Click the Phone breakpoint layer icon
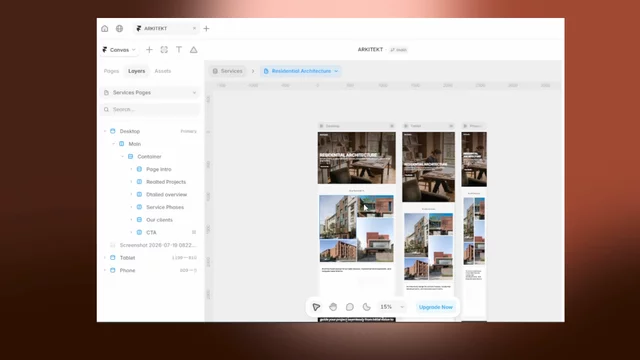 (113, 271)
